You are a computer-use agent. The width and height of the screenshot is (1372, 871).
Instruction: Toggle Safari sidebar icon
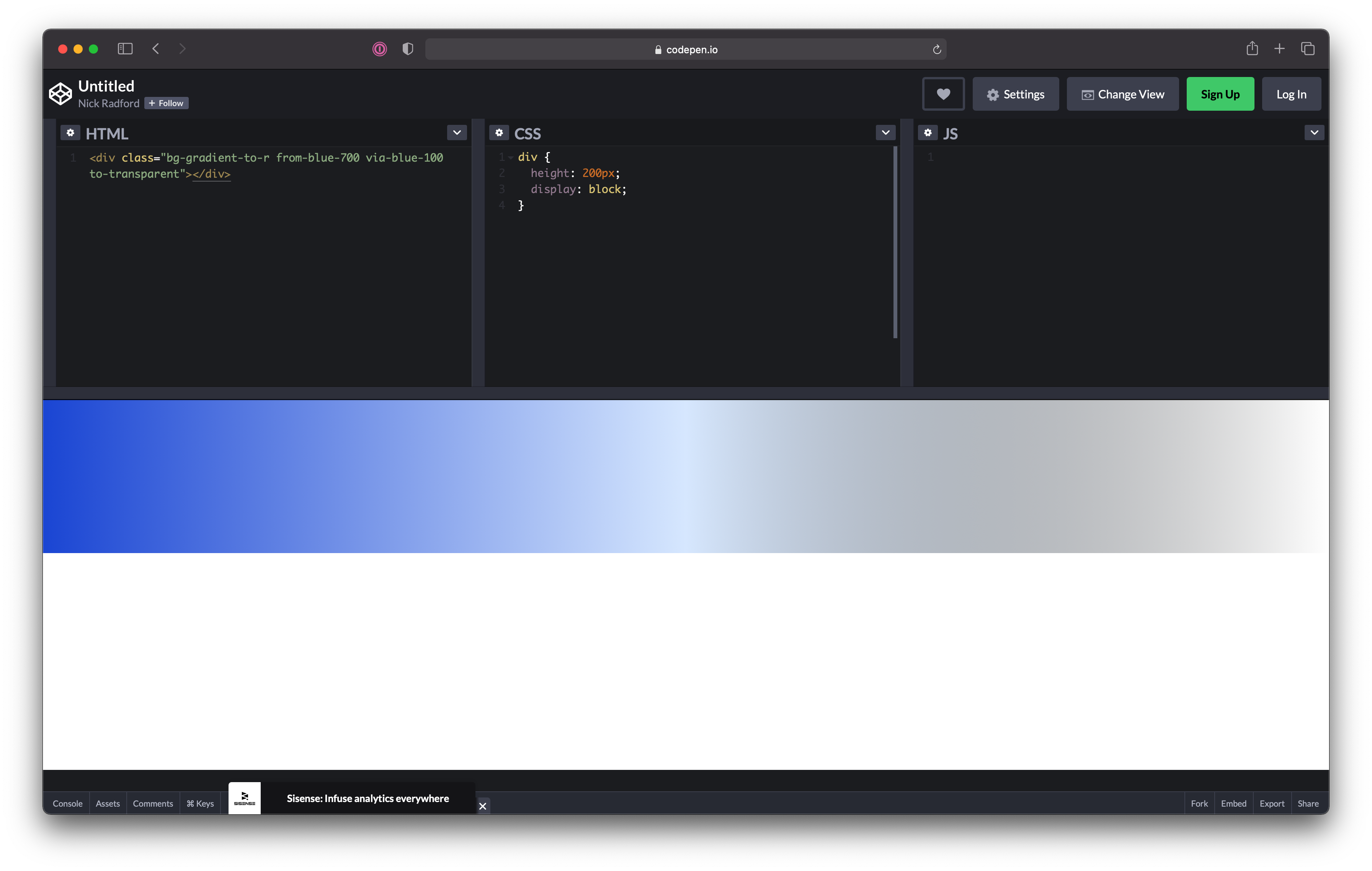click(x=125, y=49)
